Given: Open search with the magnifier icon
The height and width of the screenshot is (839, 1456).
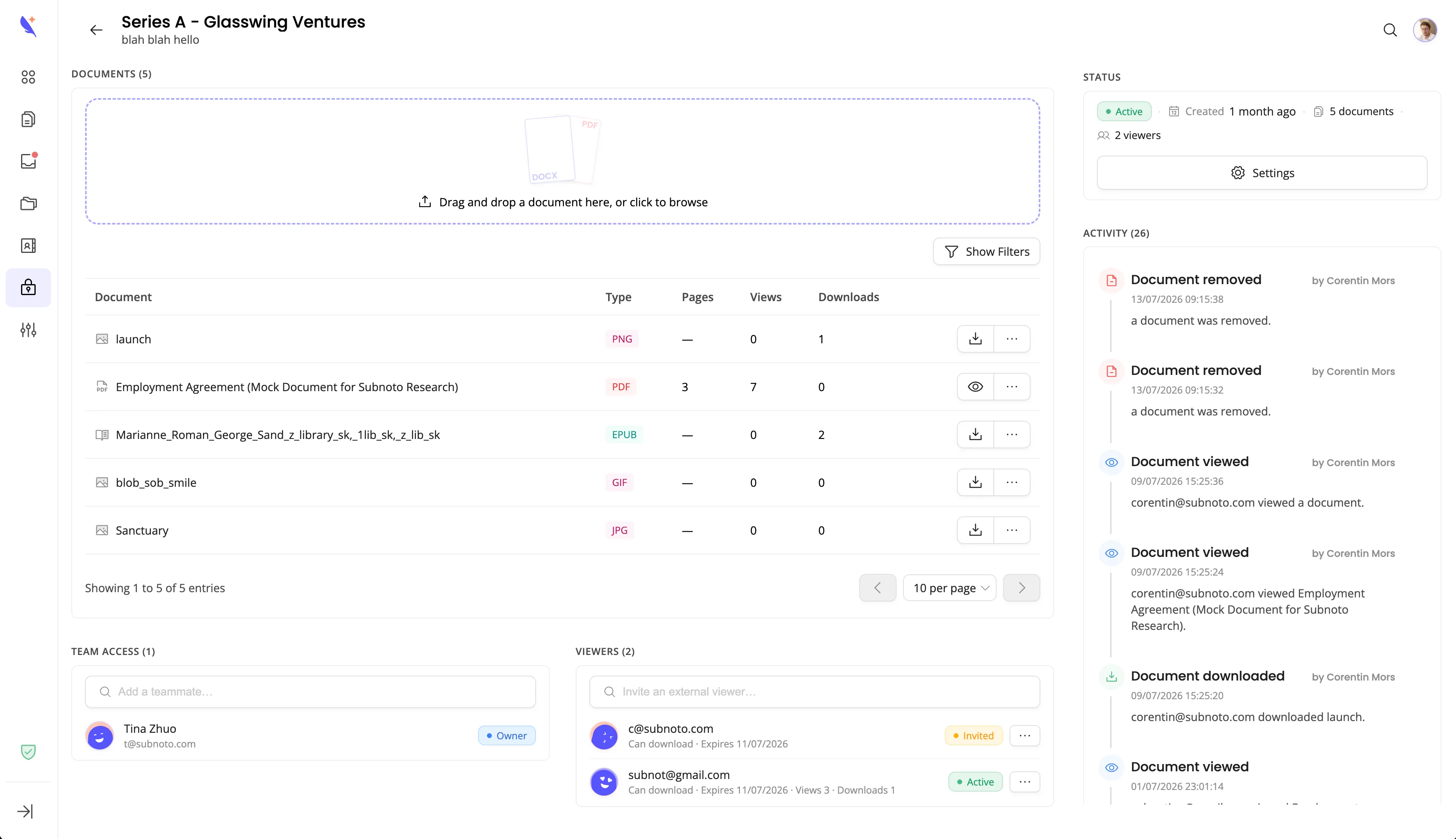Looking at the screenshot, I should 1390,30.
